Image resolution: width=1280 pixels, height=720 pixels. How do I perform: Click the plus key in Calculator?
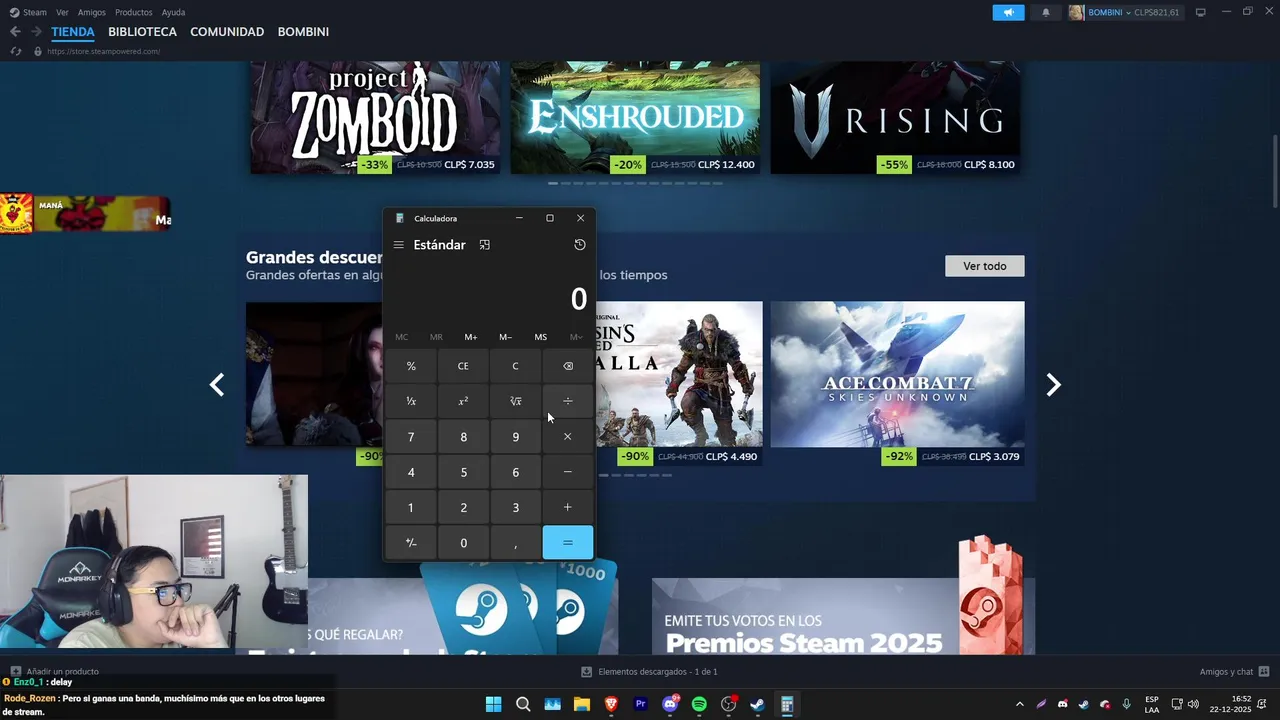[x=568, y=507]
